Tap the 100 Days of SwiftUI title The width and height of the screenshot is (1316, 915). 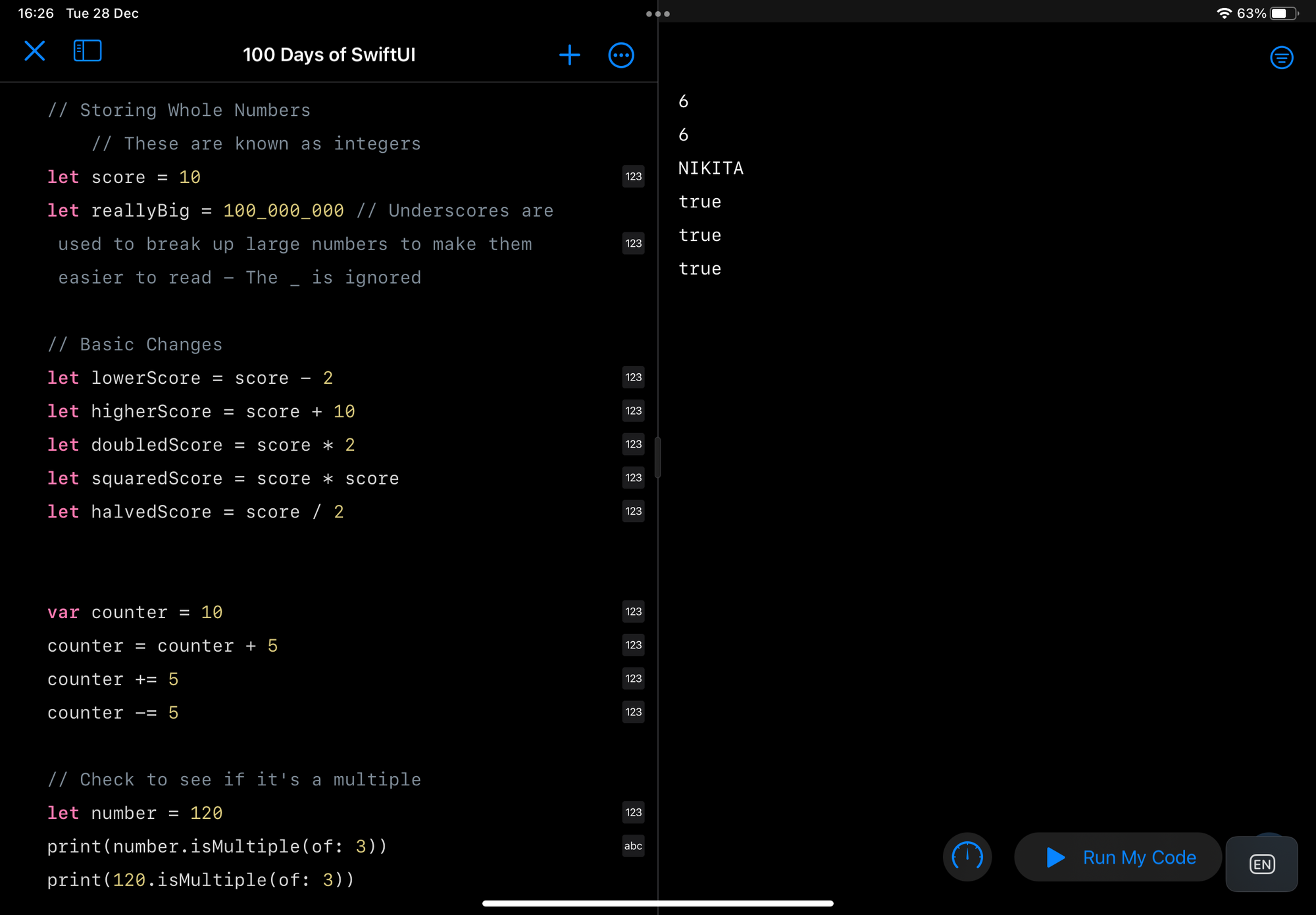(329, 55)
